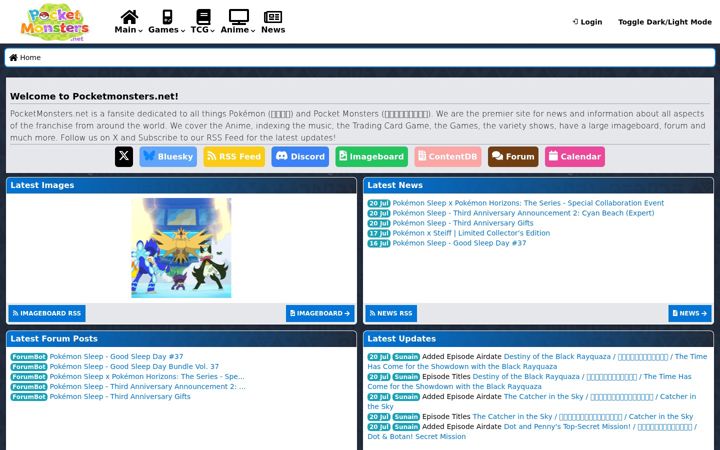Screen dimensions: 720x450
Task: Click the NEWS arrow button
Action: click(x=690, y=313)
